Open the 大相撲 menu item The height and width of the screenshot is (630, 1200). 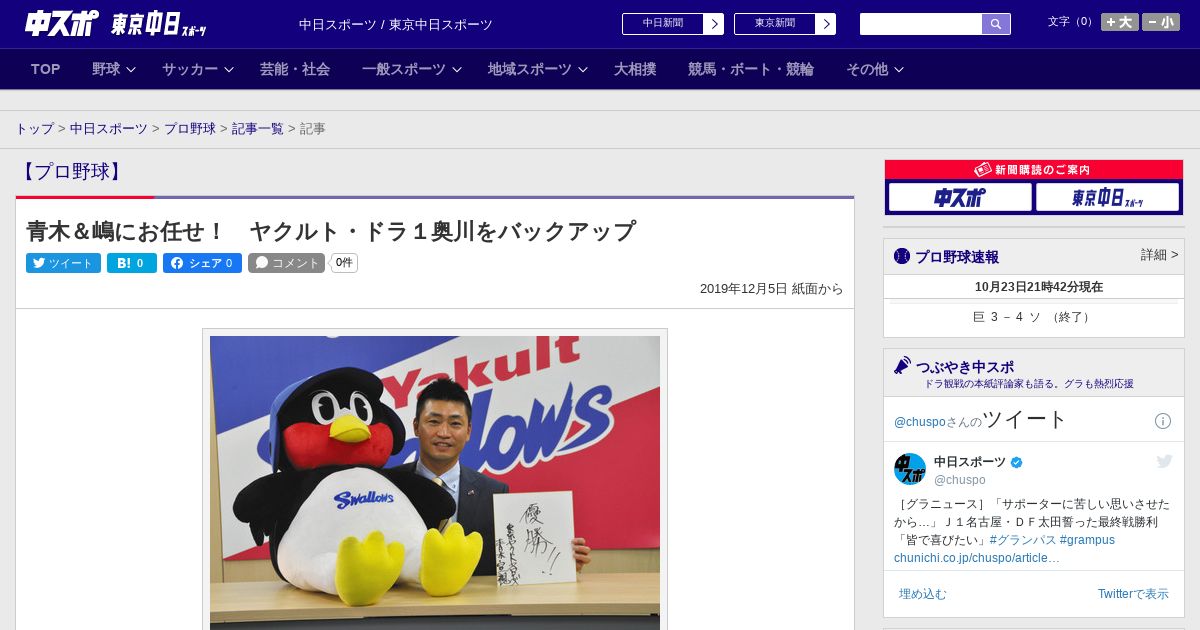(x=635, y=69)
